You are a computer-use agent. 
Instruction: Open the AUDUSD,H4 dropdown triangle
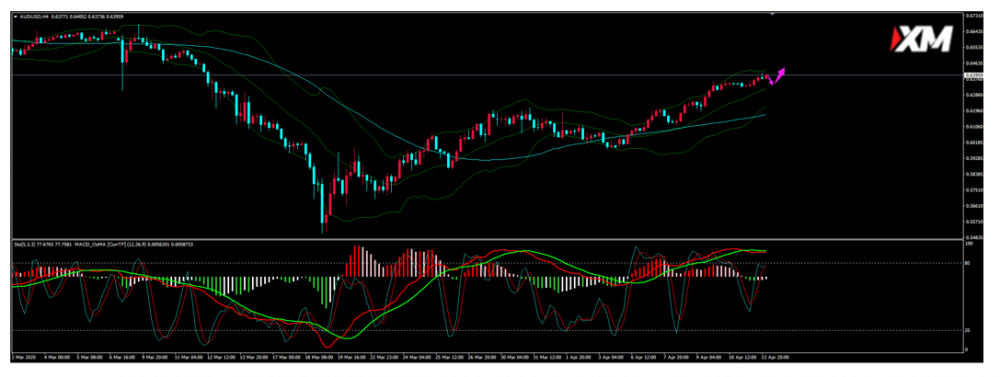[x=15, y=17]
